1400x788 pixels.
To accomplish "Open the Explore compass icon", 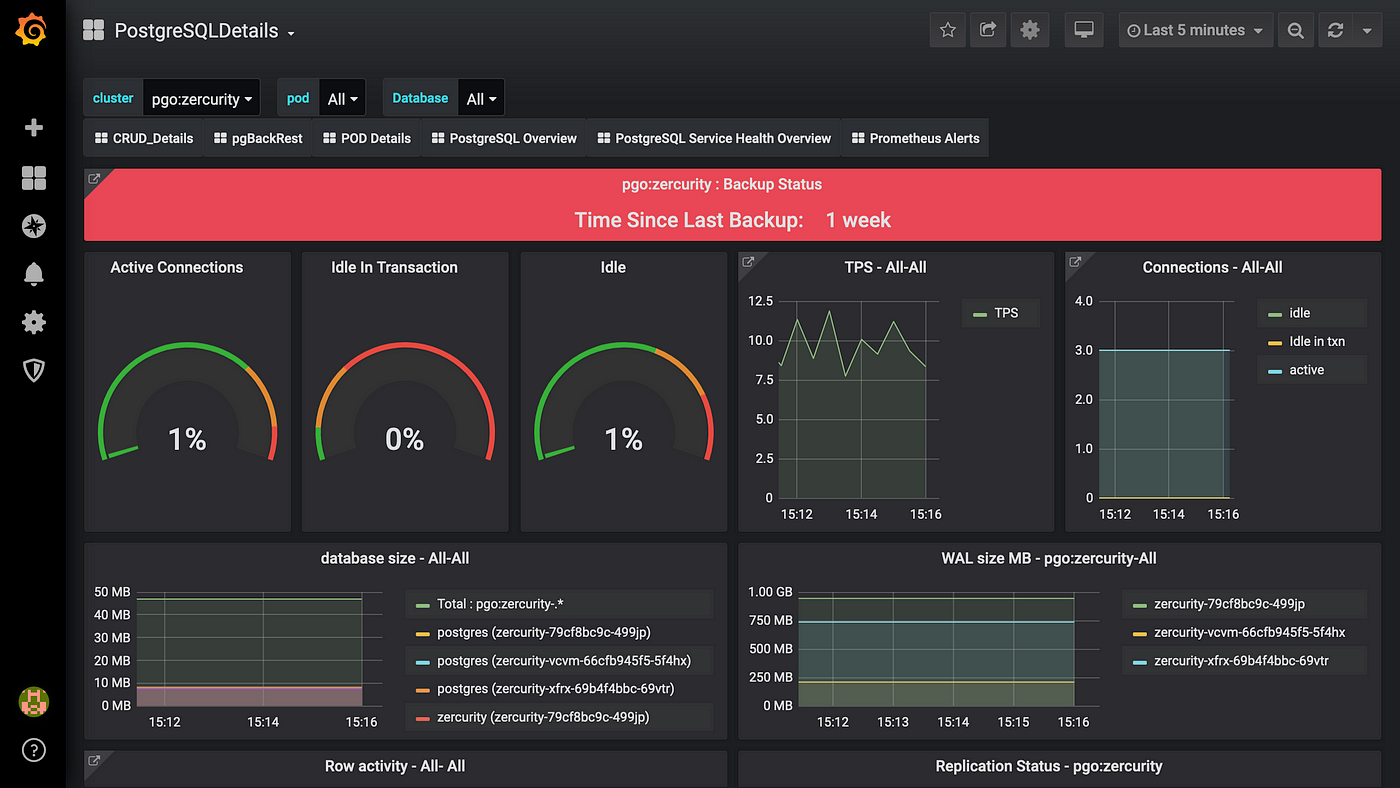I will 33,226.
